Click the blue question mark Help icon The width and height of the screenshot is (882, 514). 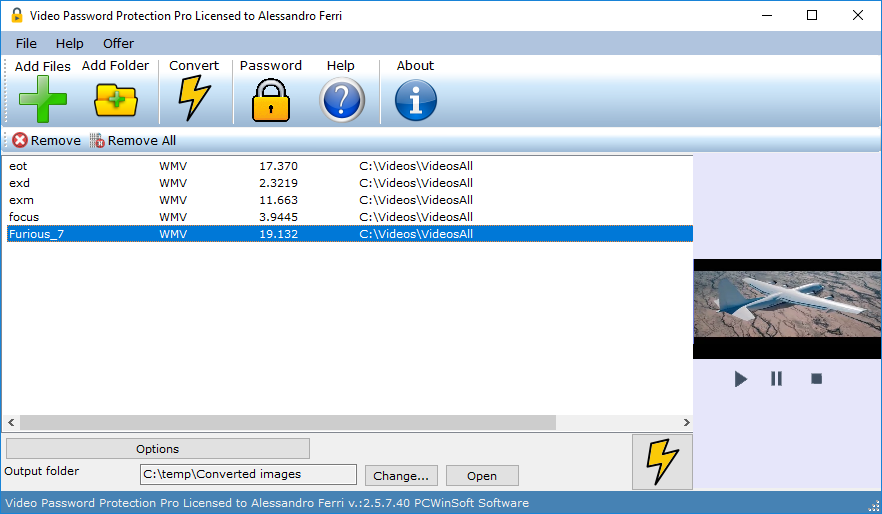click(x=341, y=100)
